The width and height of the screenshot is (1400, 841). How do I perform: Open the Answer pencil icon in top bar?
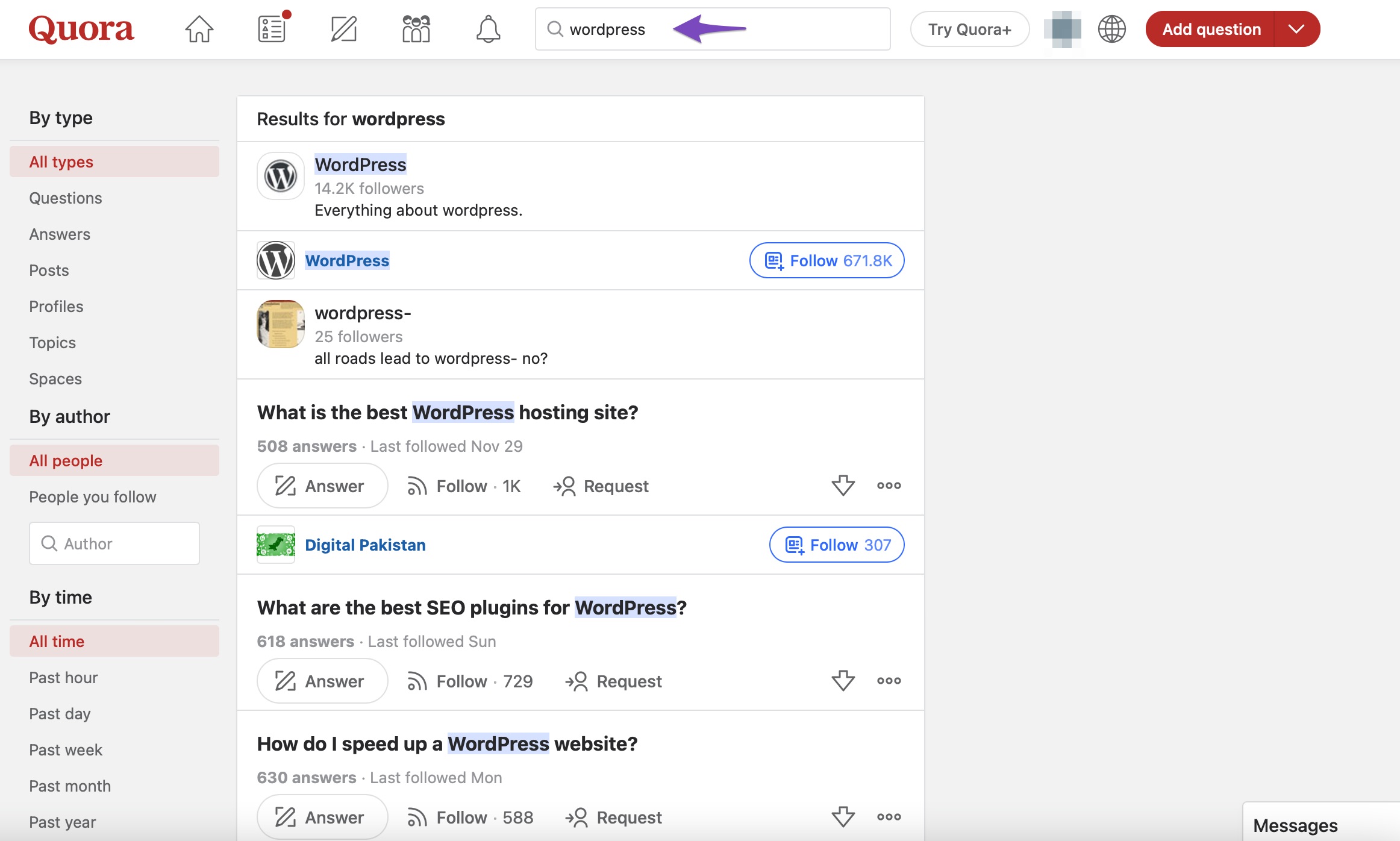344,29
